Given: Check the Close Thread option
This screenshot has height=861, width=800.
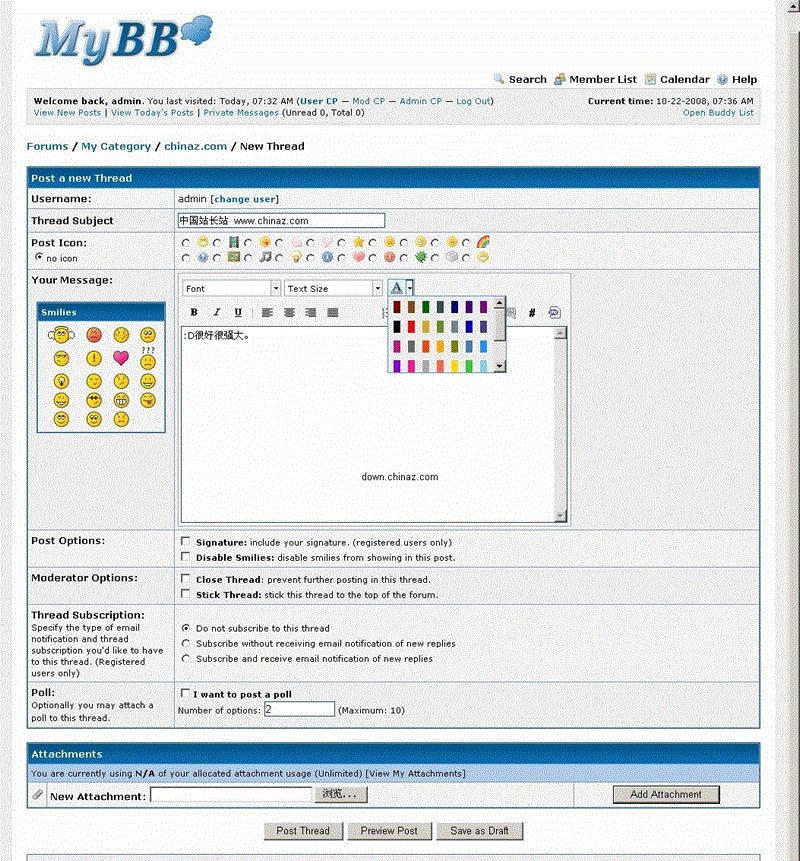Looking at the screenshot, I should (185, 579).
